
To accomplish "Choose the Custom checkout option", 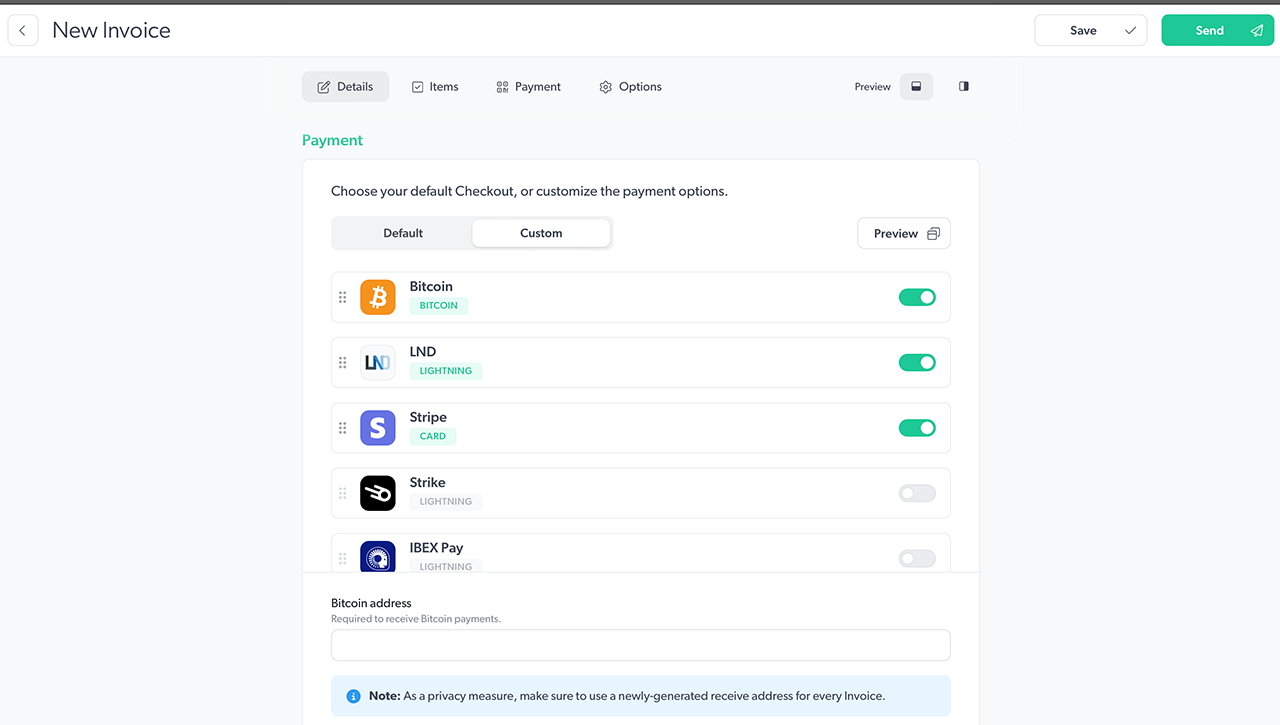I will pos(541,233).
